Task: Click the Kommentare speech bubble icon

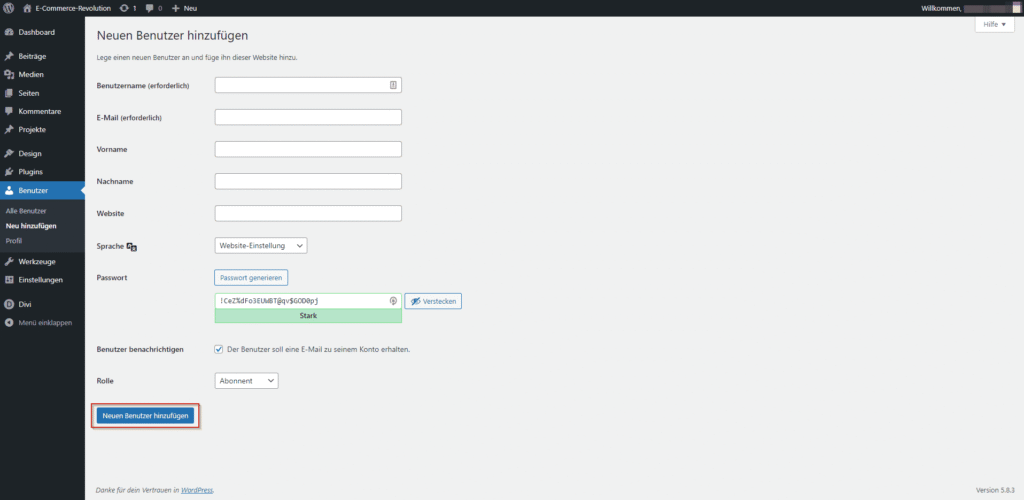Action: (9, 111)
